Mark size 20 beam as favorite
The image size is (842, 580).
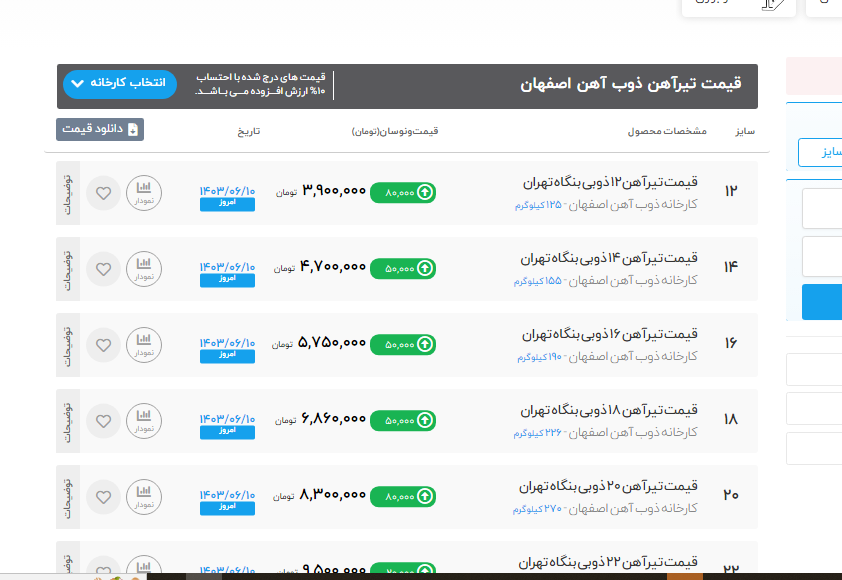pos(103,497)
